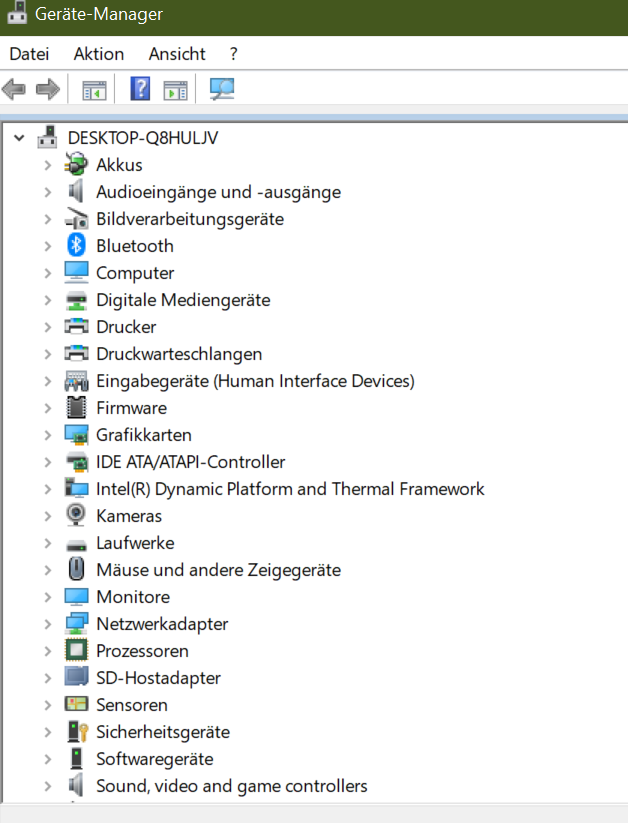Scan for hardware changes monitor icon
Screen dimensions: 628x823
[x=222, y=89]
